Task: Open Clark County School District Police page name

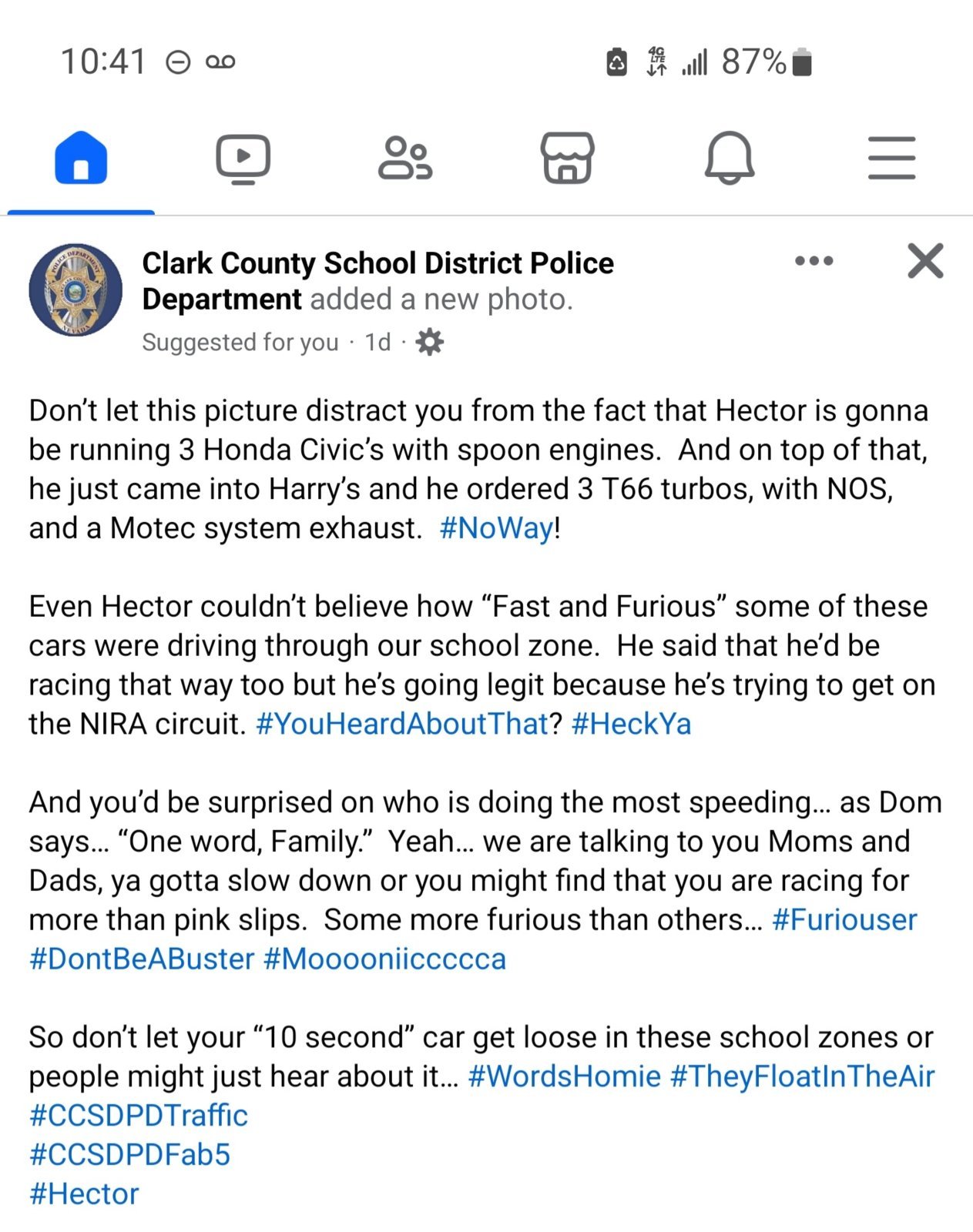Action: pyautogui.click(x=377, y=281)
